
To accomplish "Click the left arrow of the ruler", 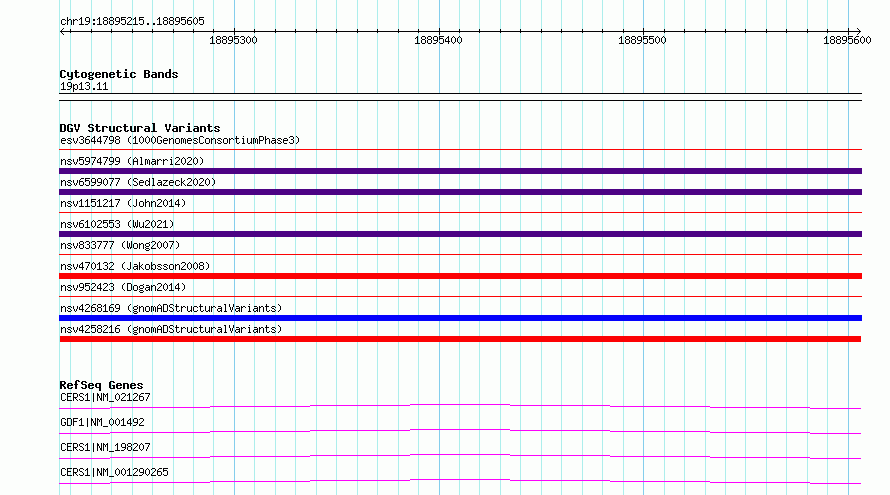I will click(63, 32).
